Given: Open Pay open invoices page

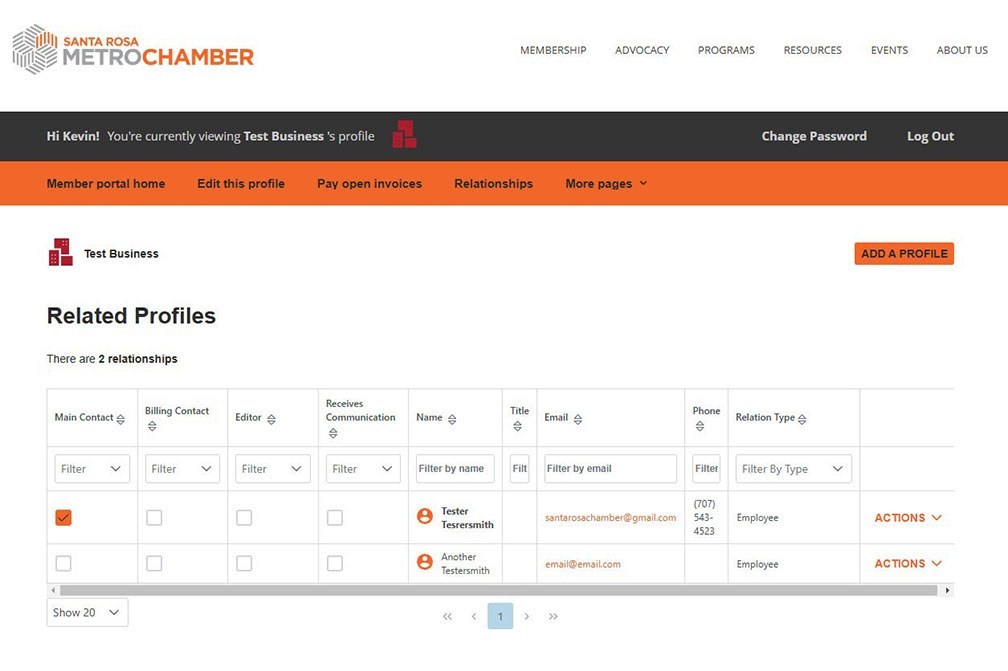Looking at the screenshot, I should pyautogui.click(x=370, y=184).
